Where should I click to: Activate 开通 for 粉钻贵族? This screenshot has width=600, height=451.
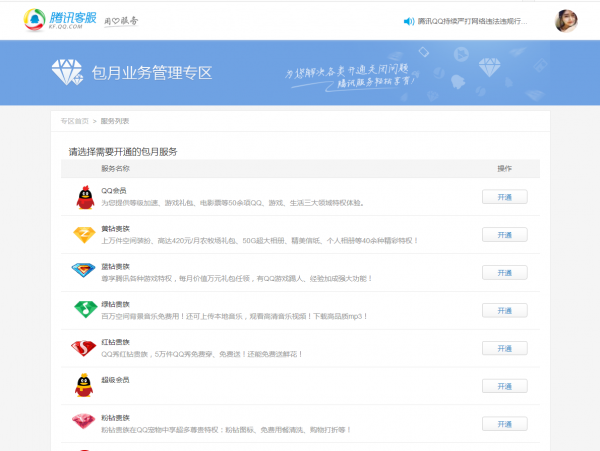[x=504, y=424]
